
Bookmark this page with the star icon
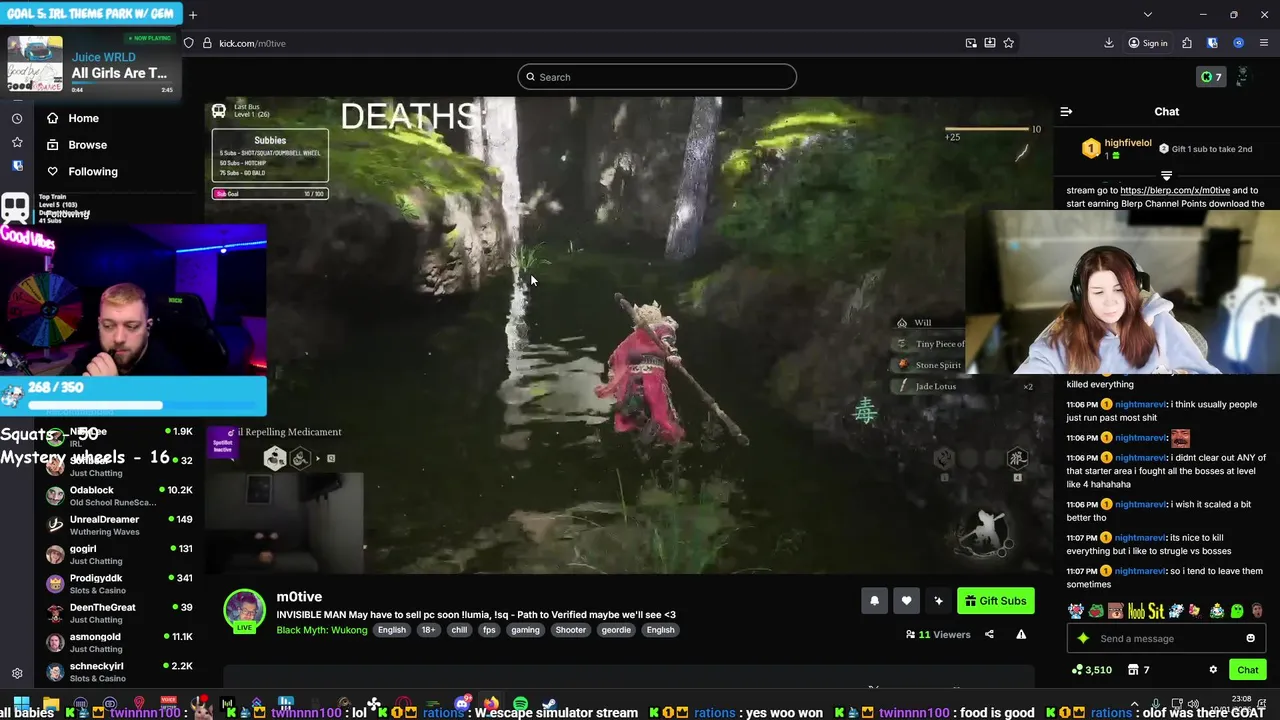coord(1008,43)
